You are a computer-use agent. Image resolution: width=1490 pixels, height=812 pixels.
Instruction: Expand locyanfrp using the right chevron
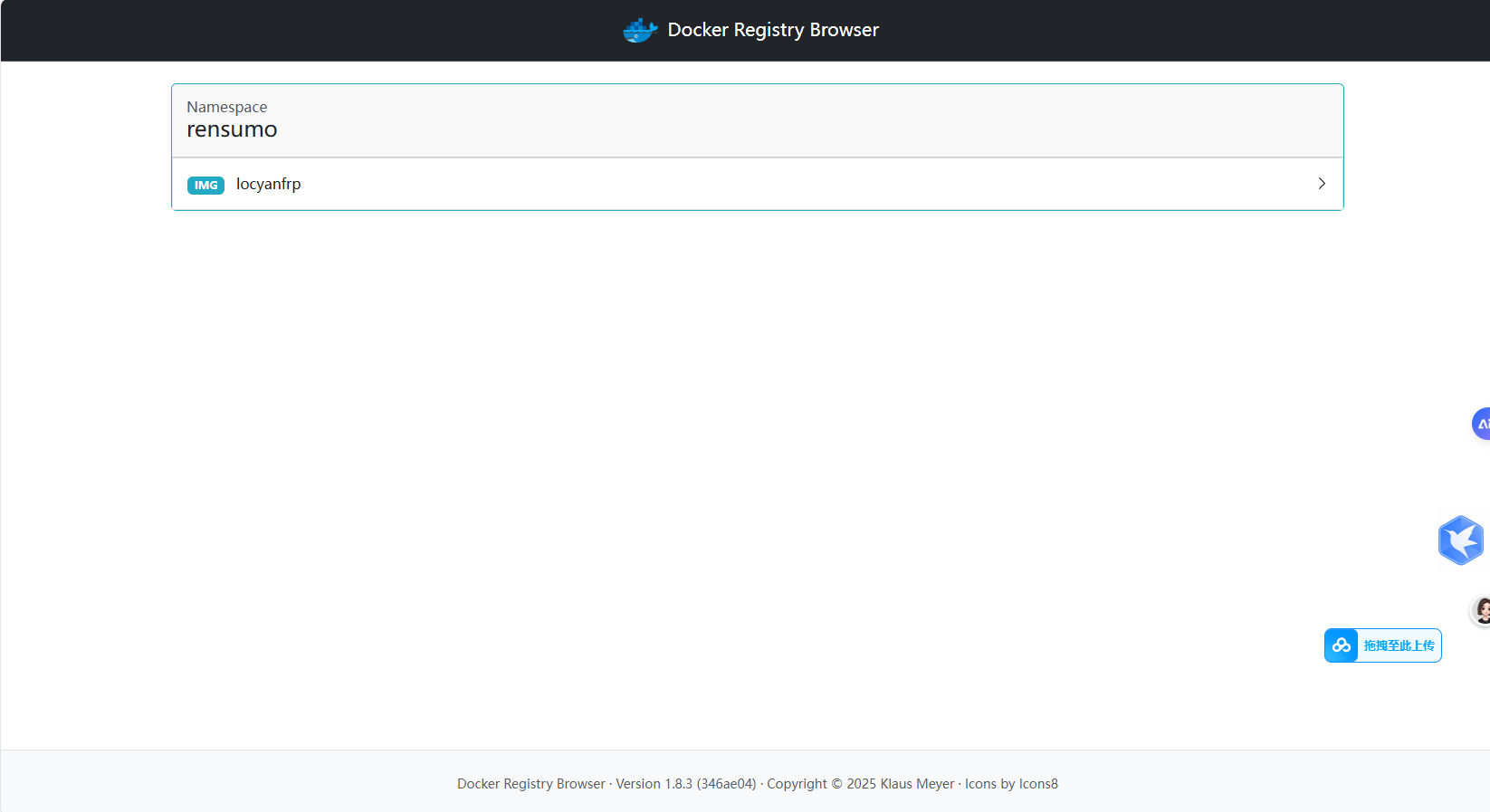tap(1322, 184)
